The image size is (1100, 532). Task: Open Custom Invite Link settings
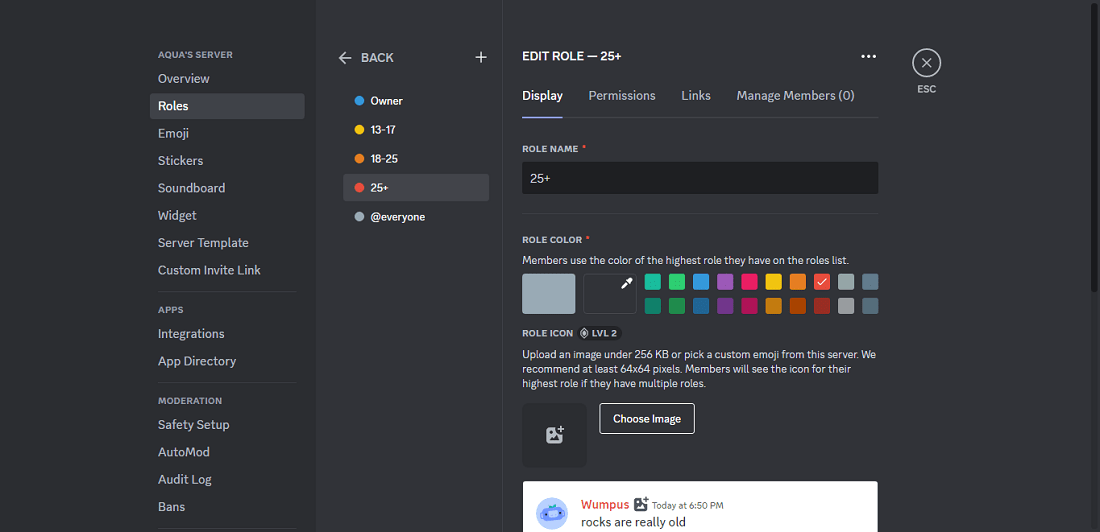(227, 270)
